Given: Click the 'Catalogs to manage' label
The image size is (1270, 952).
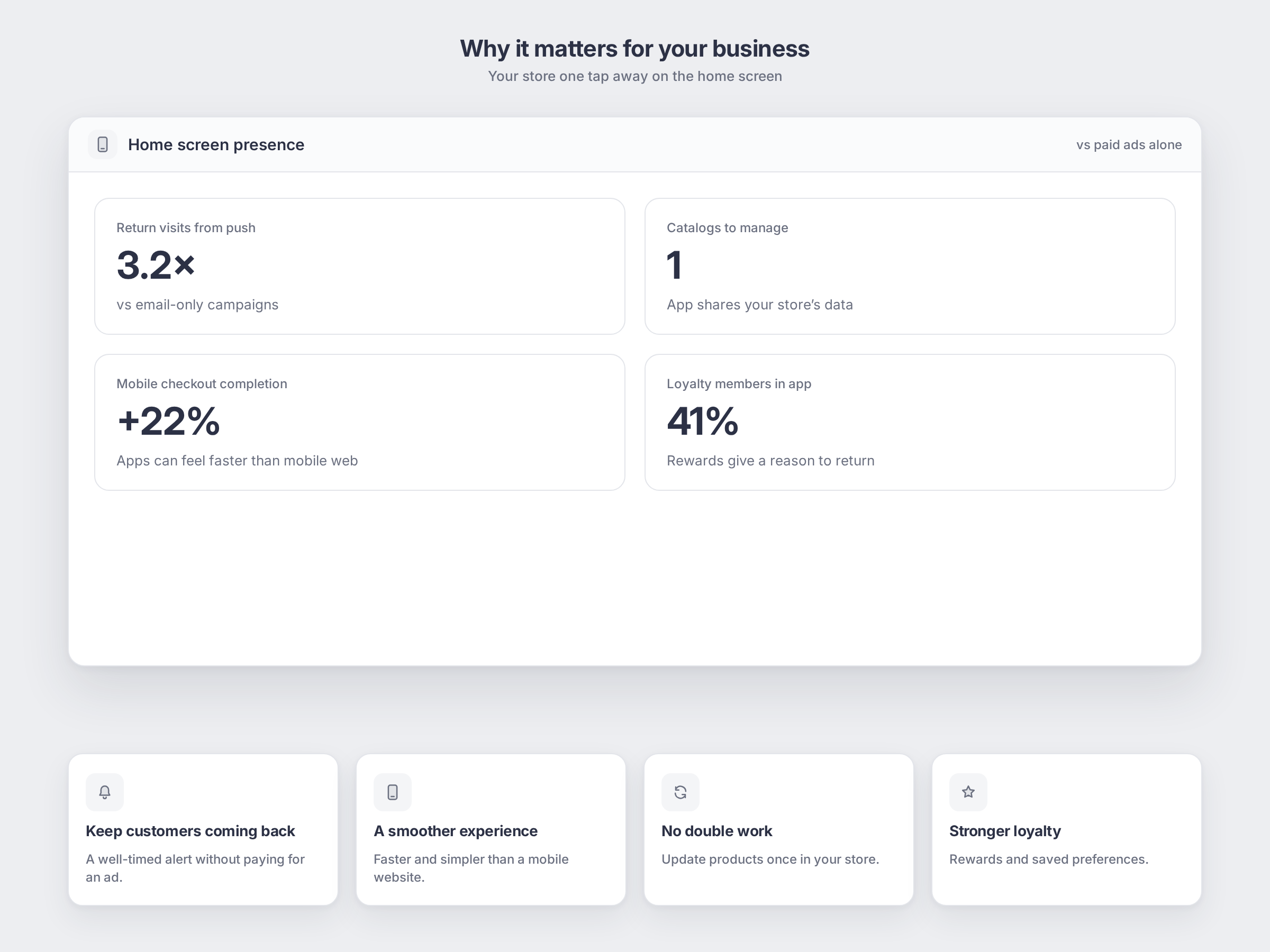Looking at the screenshot, I should tap(727, 228).
